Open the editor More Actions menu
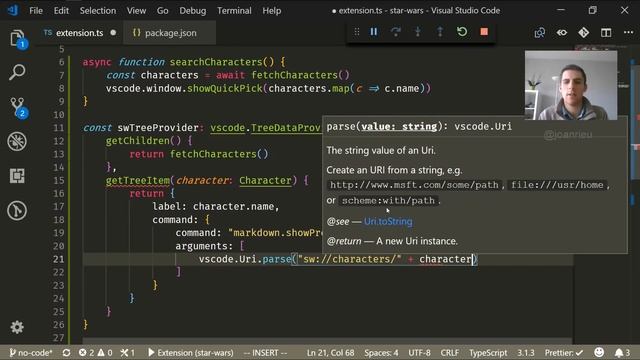 628,33
